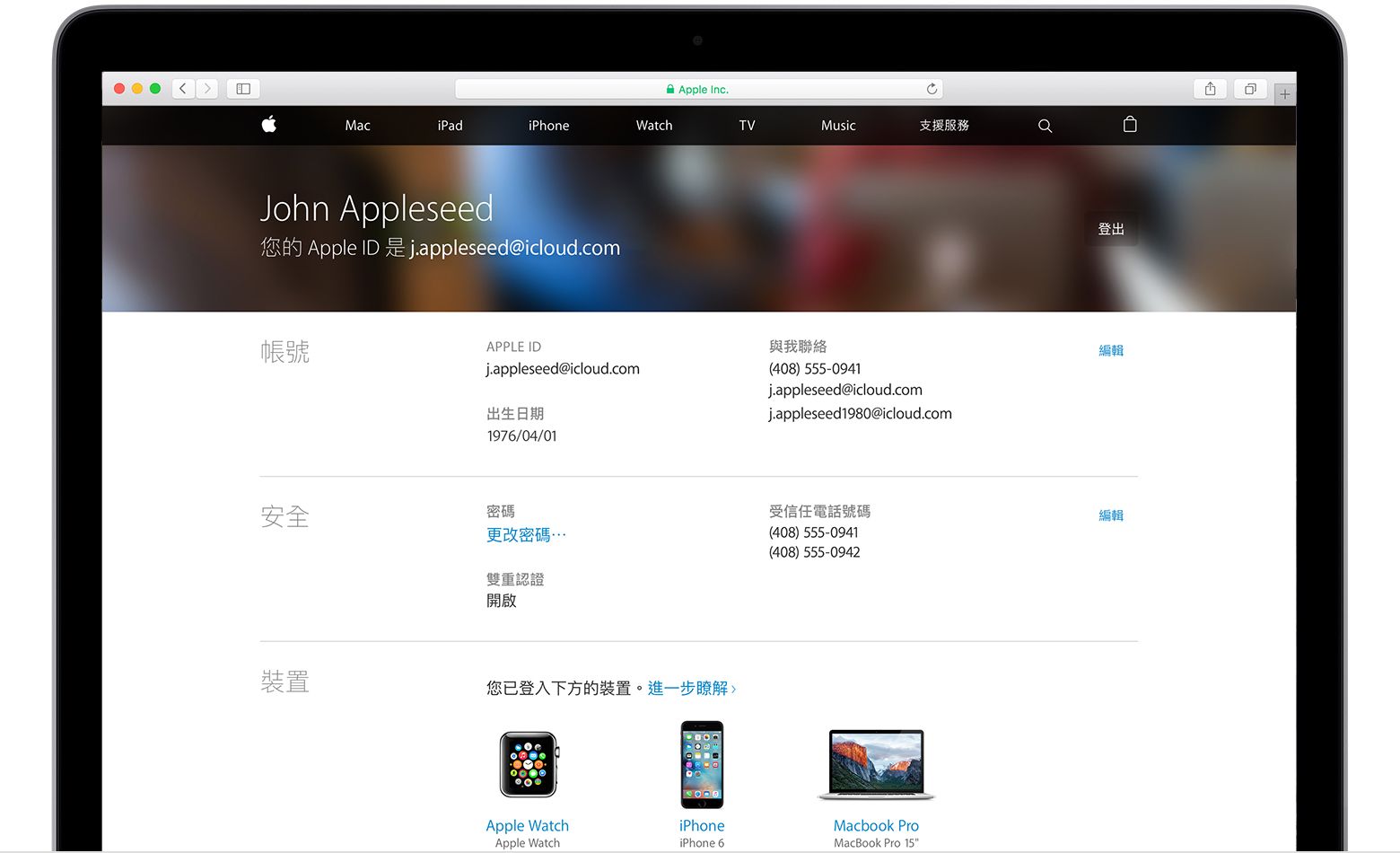This screenshot has width=1400, height=853.
Task: Switch to the Music section
Action: 837,125
